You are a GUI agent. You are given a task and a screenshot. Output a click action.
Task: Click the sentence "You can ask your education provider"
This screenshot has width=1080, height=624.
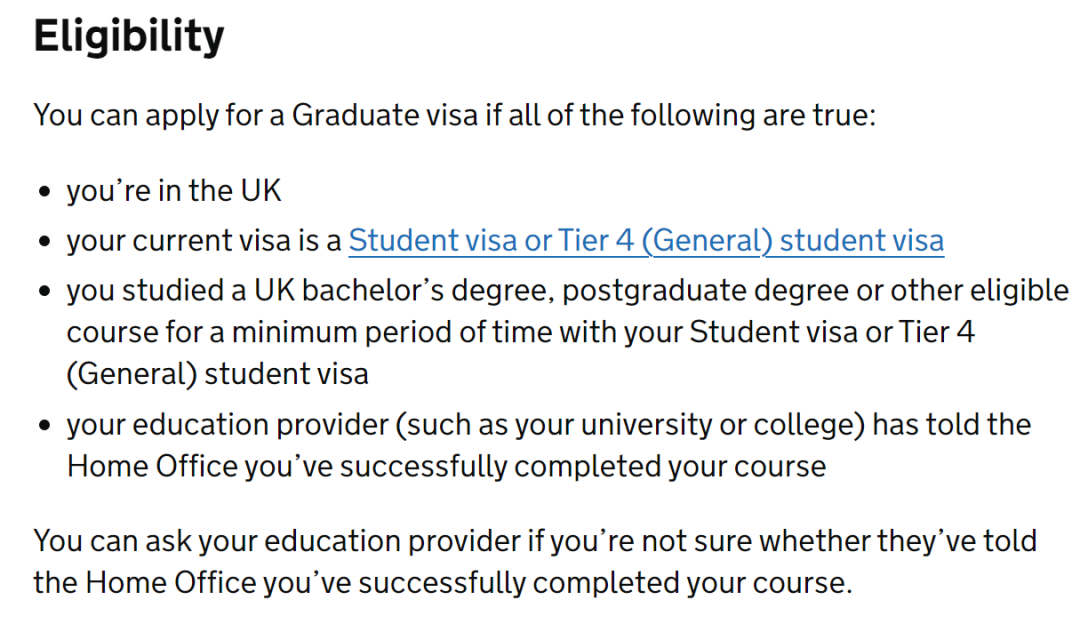(535, 541)
